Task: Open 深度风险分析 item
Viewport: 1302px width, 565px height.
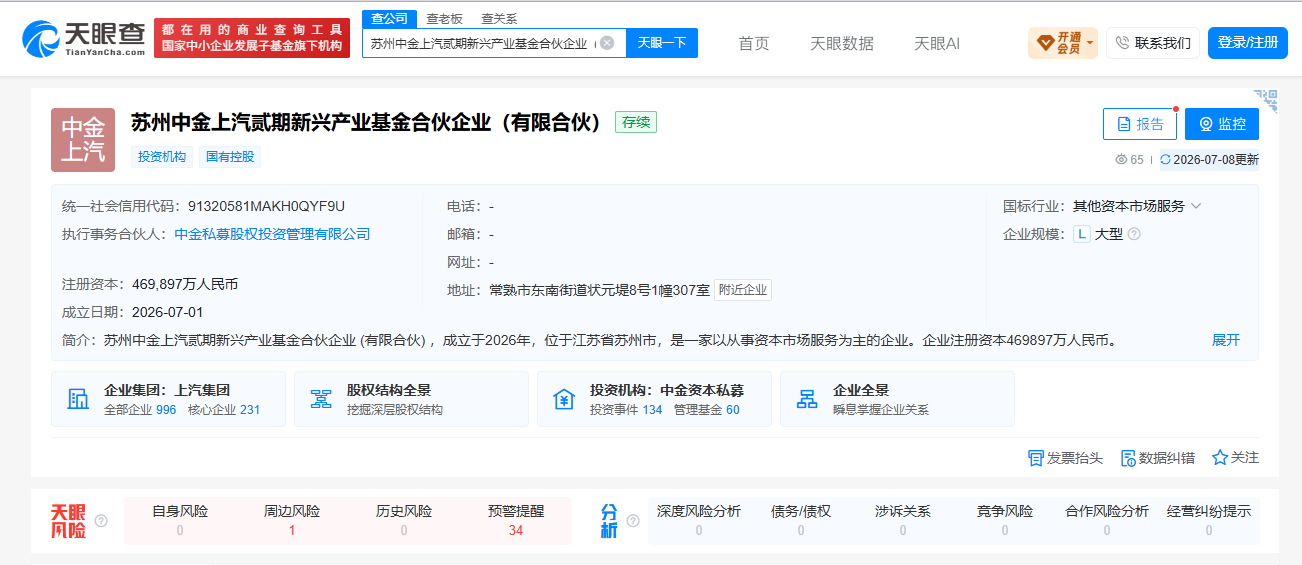Action: [x=699, y=520]
